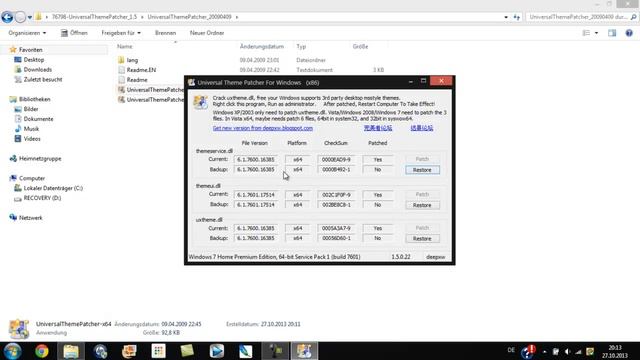This screenshot has width=640, height=360.
Task: Sort files by the Typ column
Action: pos(301,47)
